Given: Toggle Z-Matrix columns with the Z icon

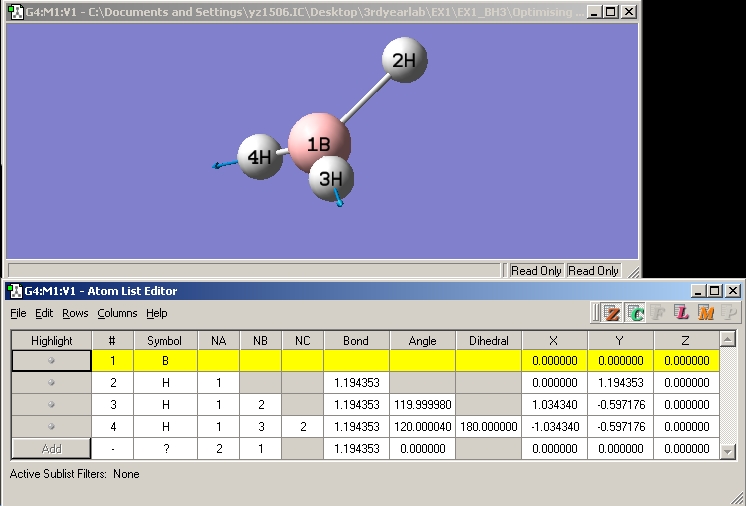Looking at the screenshot, I should click(x=612, y=313).
